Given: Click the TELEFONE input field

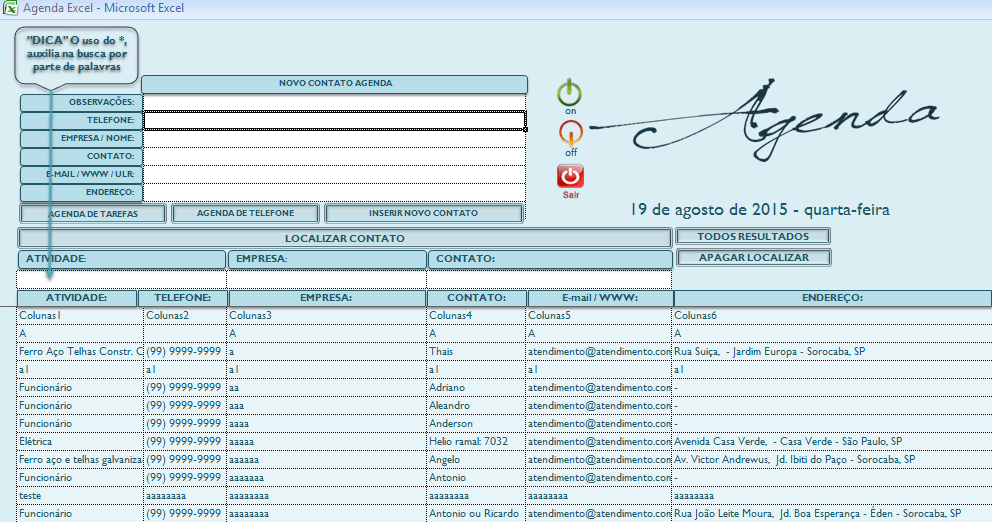Looking at the screenshot, I should (x=335, y=120).
